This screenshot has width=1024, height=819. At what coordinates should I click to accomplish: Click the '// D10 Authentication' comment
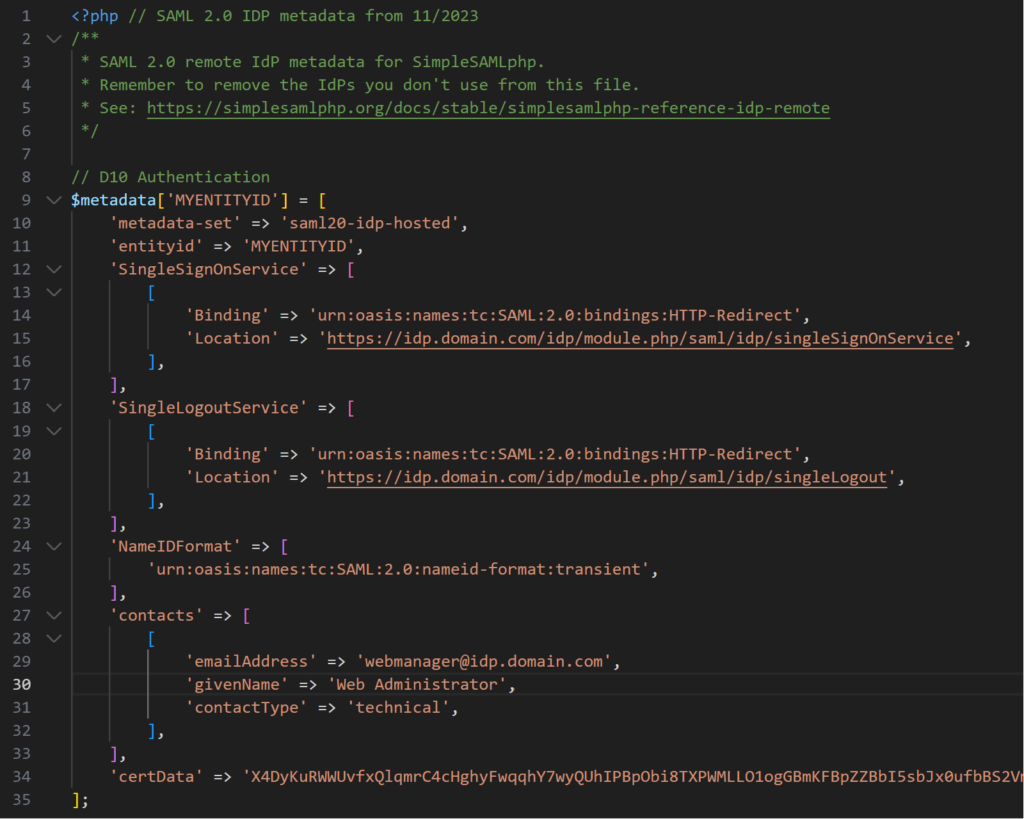(170, 177)
